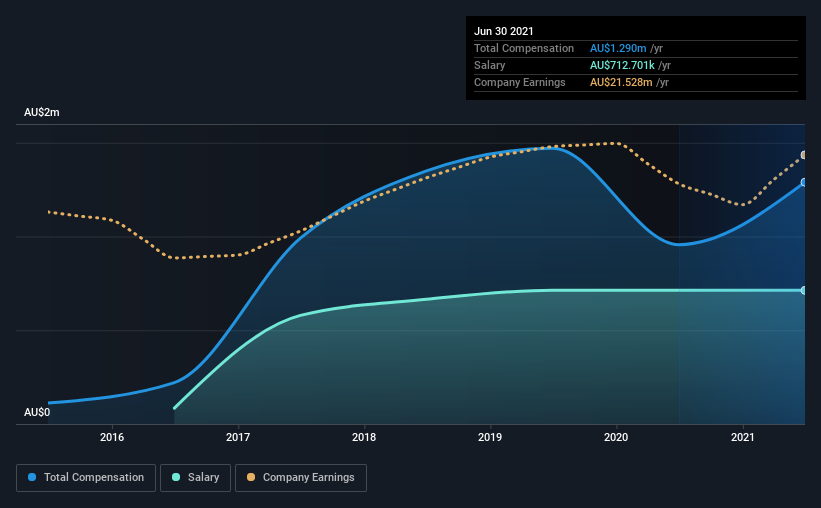Click the Total Compensation label in tooltip
821x508 pixels.
(x=524, y=48)
